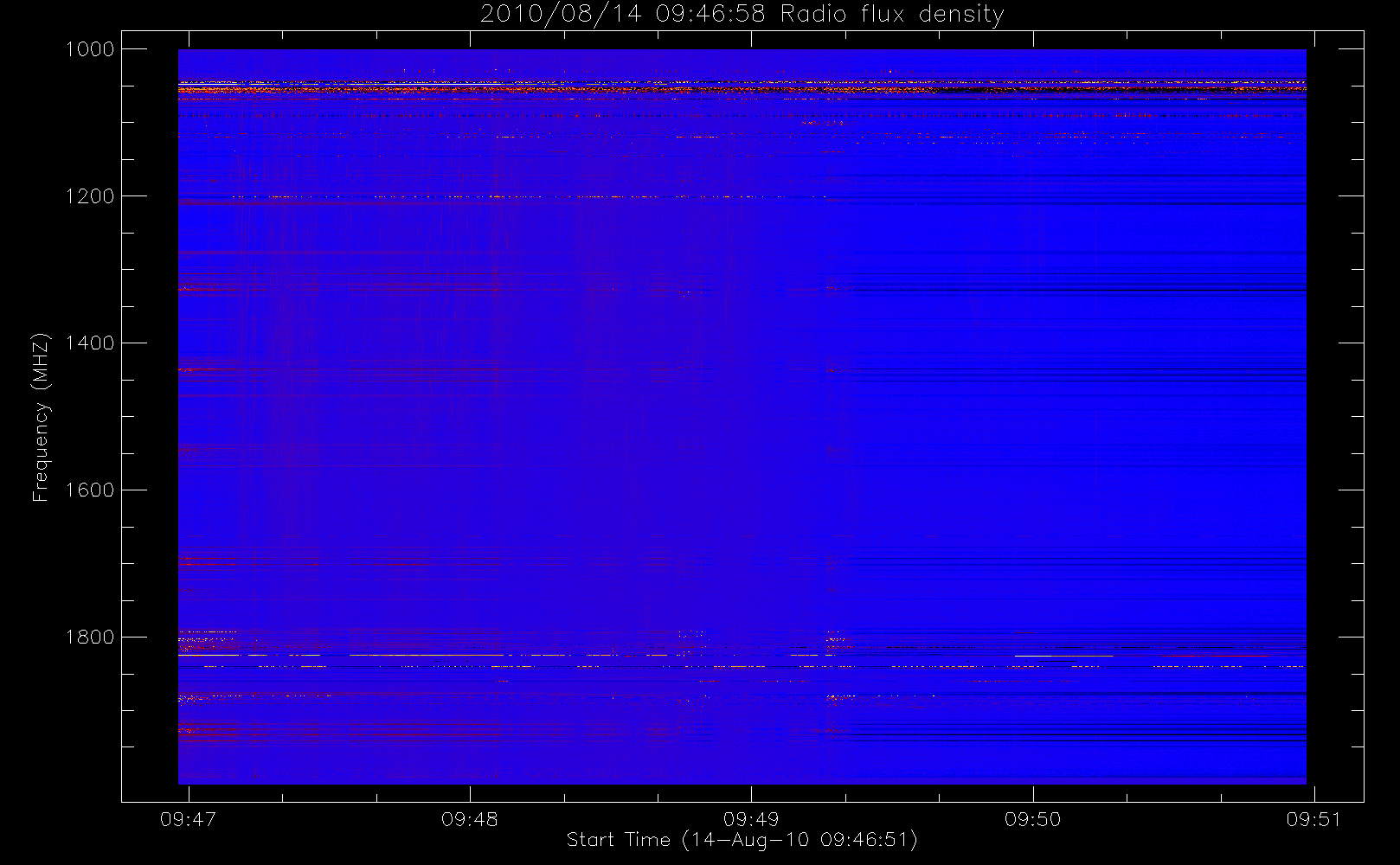Click the 1400 frequency tick label
Viewport: 1400px width, 865px height.
[x=90, y=343]
